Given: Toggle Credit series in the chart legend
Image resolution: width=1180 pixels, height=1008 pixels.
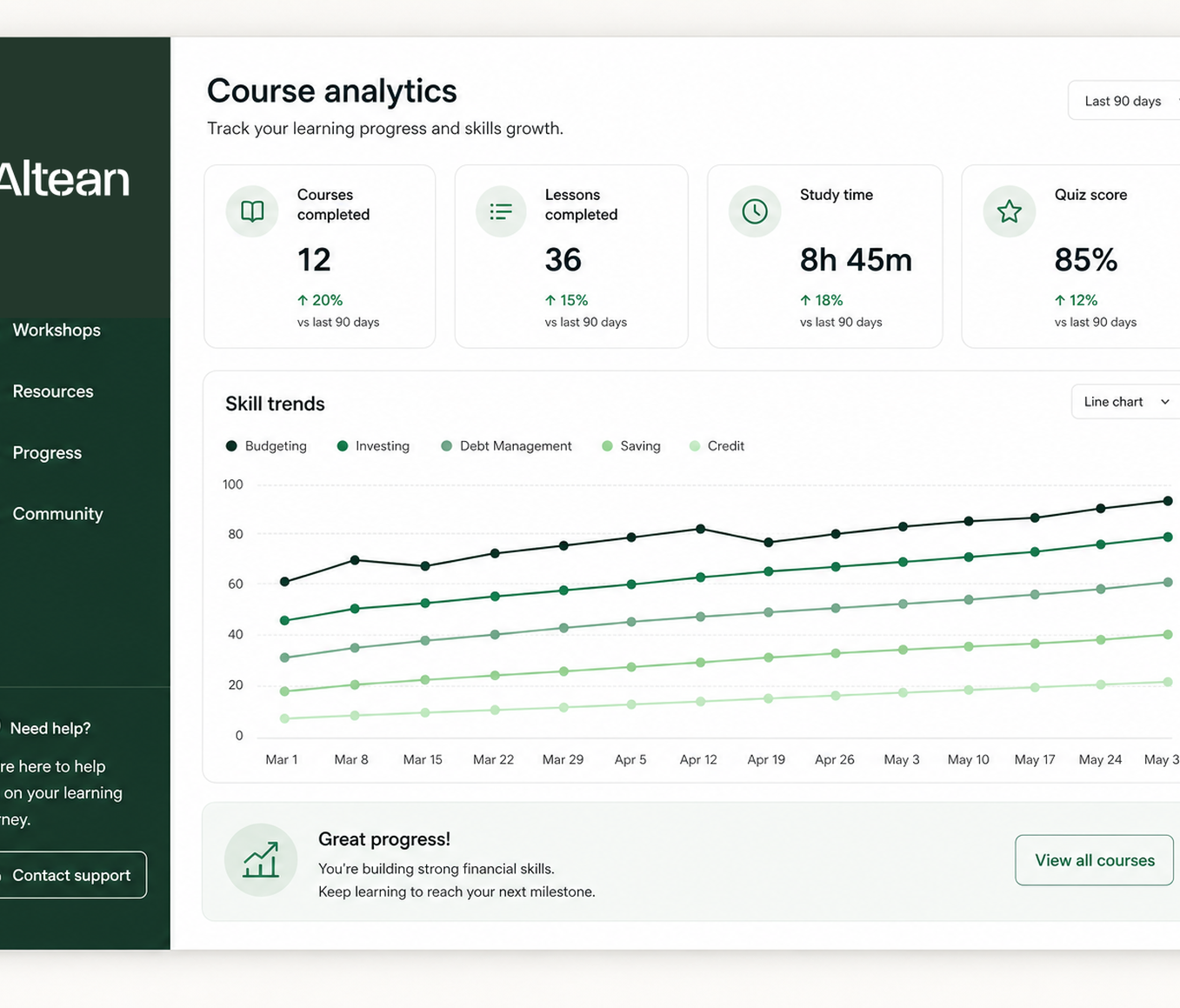Looking at the screenshot, I should pyautogui.click(x=717, y=446).
